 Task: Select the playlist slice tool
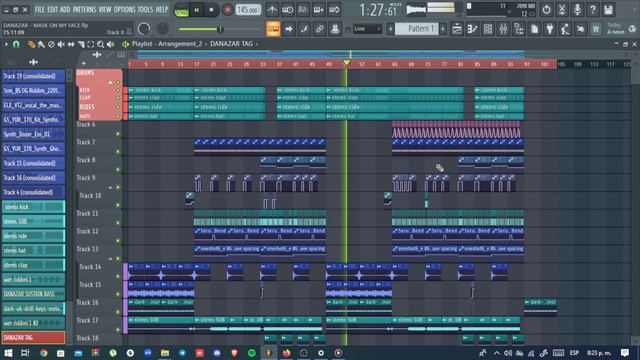click(81, 44)
